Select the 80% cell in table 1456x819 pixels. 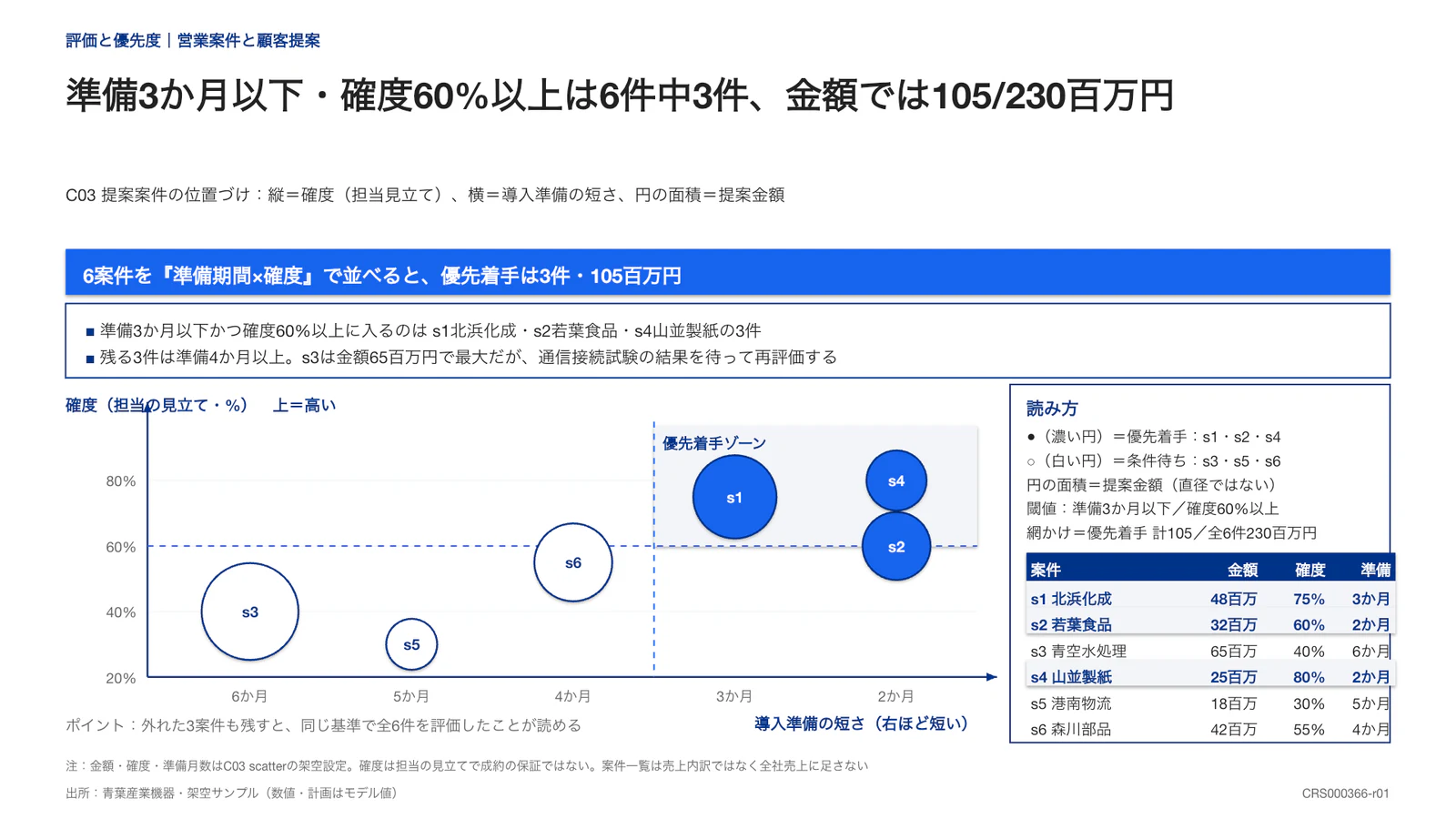[x=1309, y=676]
